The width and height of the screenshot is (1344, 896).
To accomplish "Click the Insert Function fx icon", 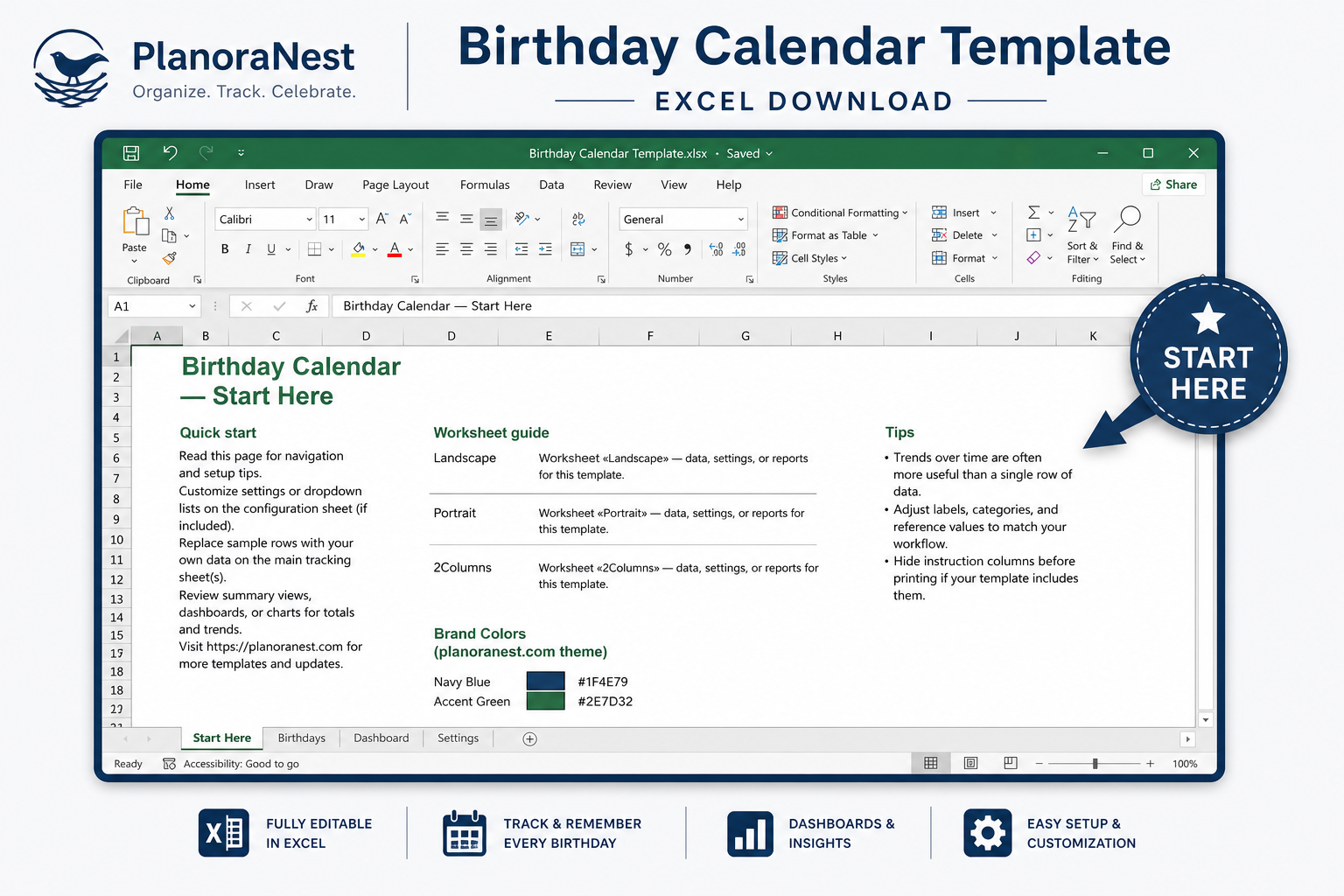I will (x=311, y=306).
